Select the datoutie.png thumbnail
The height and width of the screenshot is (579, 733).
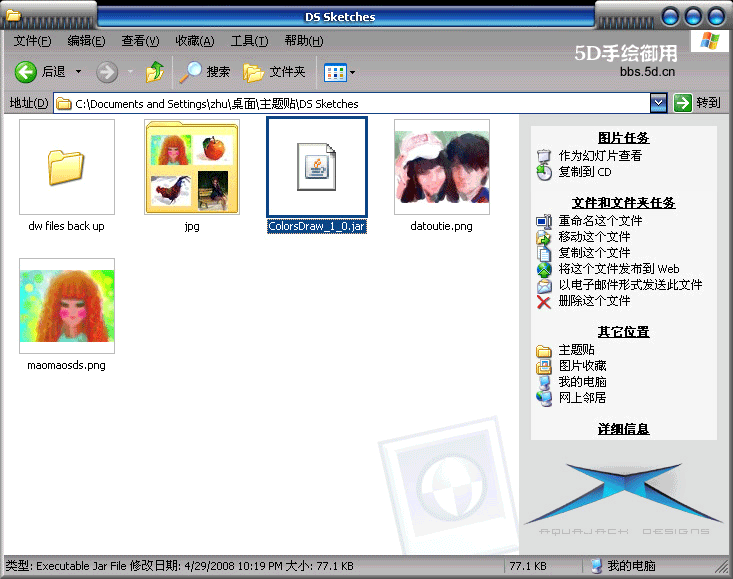[442, 167]
